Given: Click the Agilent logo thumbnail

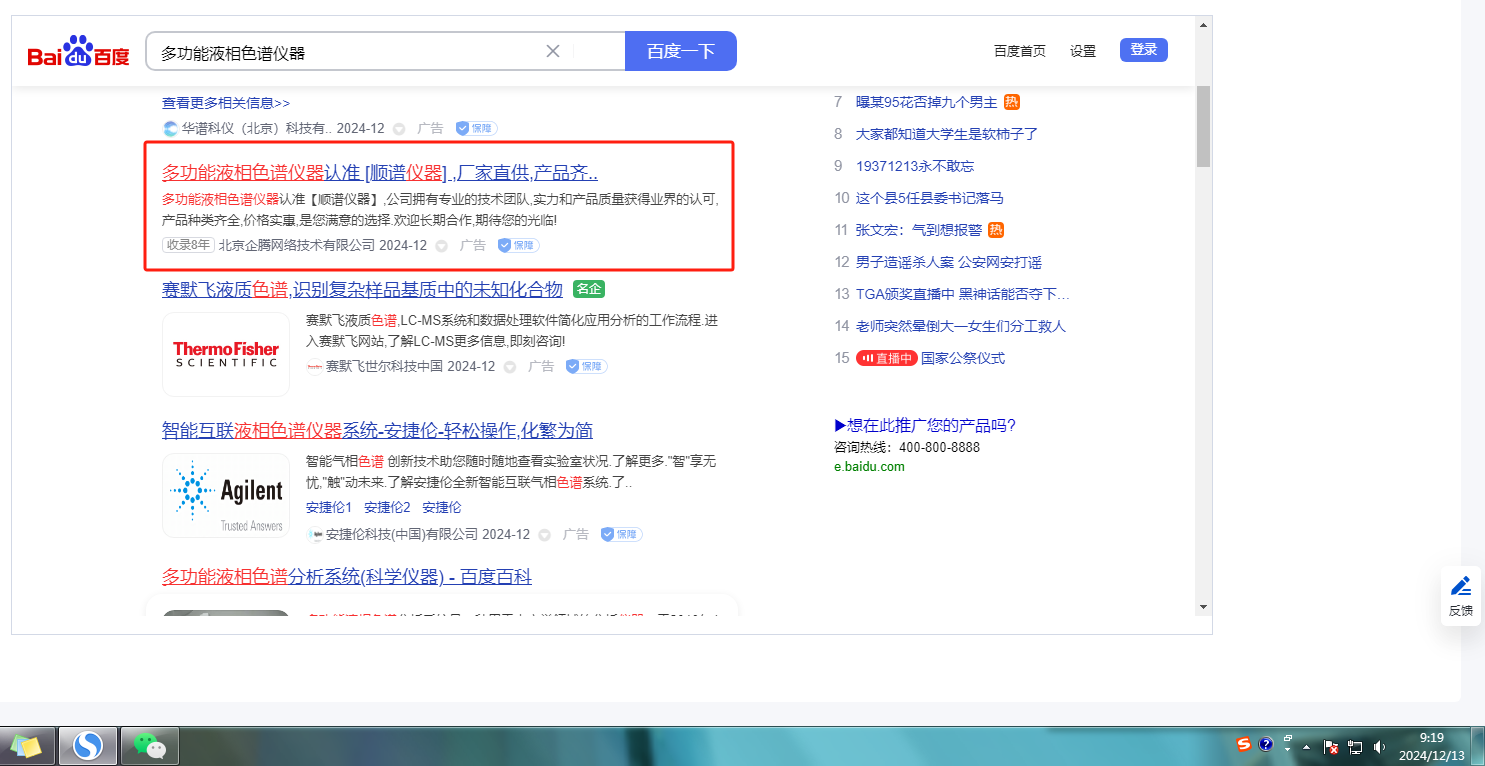Looking at the screenshot, I should (226, 496).
